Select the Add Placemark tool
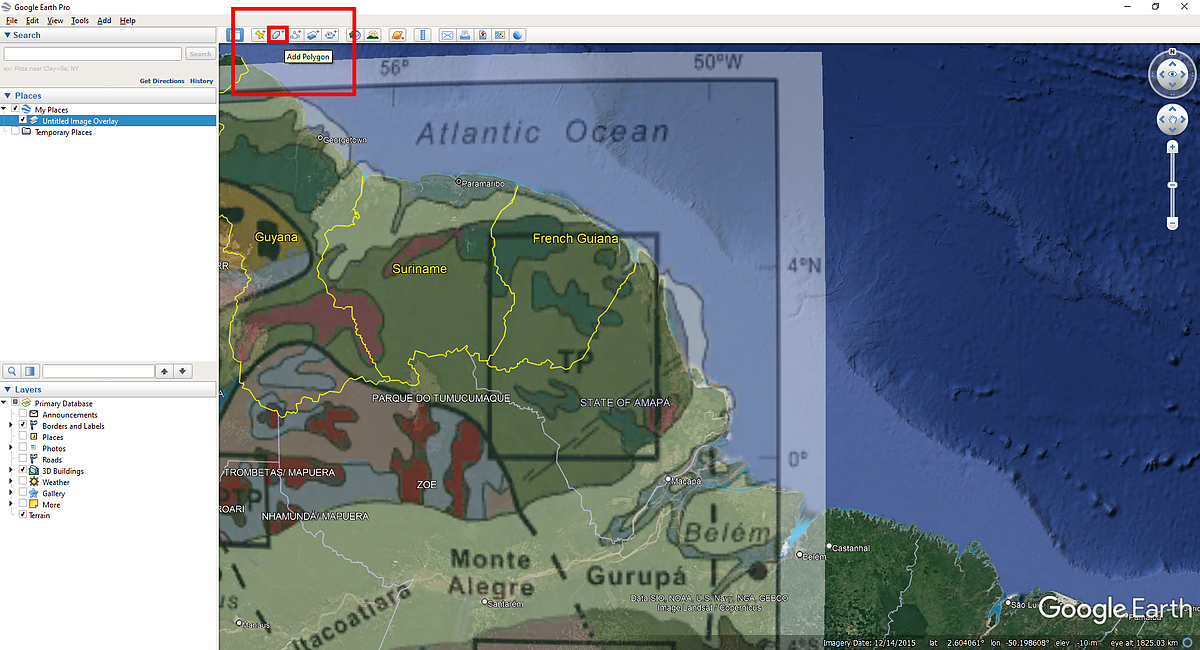 coord(258,34)
